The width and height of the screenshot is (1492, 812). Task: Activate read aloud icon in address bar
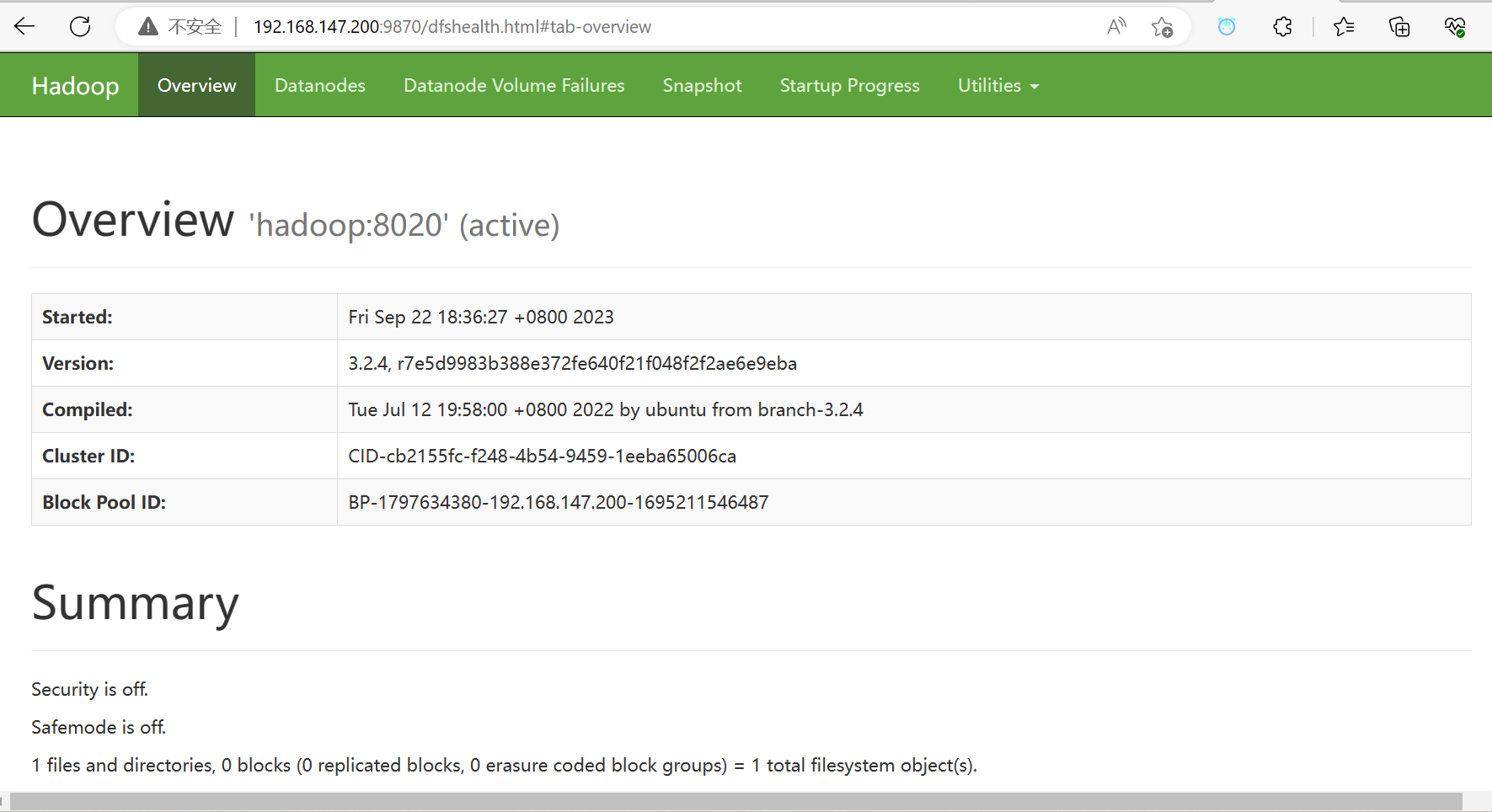tap(1116, 26)
